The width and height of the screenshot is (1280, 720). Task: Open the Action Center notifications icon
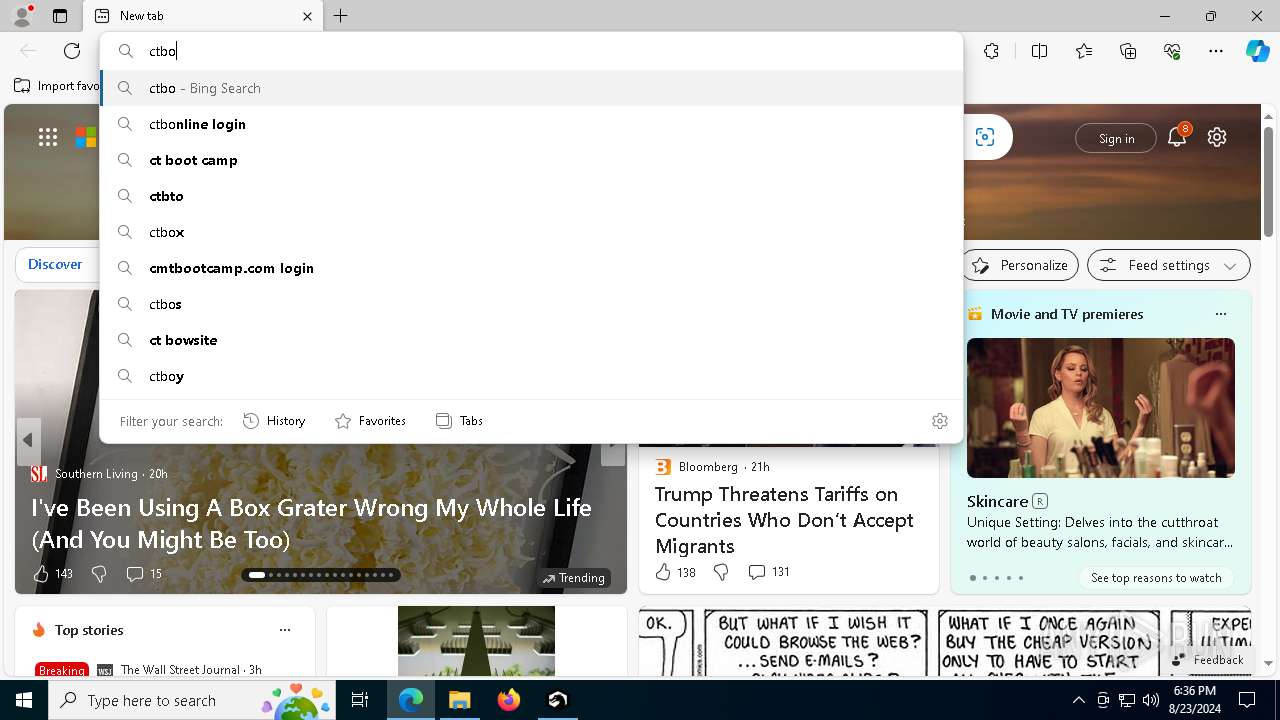1247,700
